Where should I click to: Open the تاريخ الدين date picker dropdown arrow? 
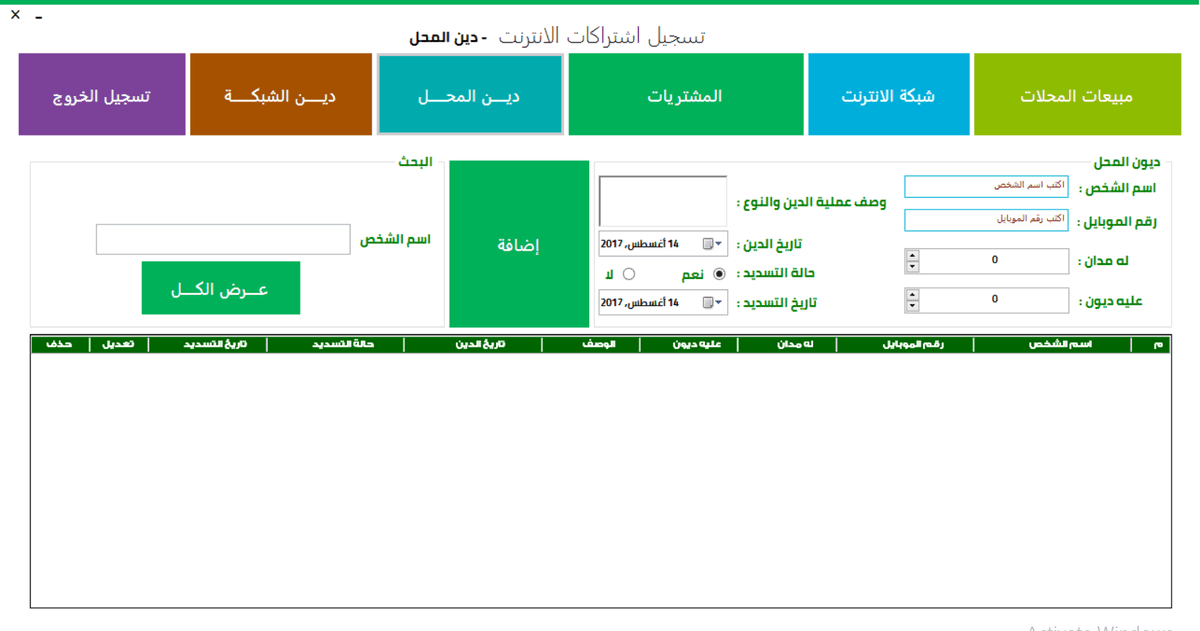[718, 244]
